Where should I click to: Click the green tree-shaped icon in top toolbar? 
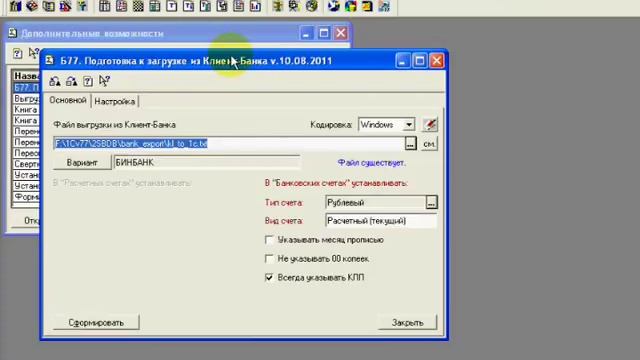[x=82, y=6]
